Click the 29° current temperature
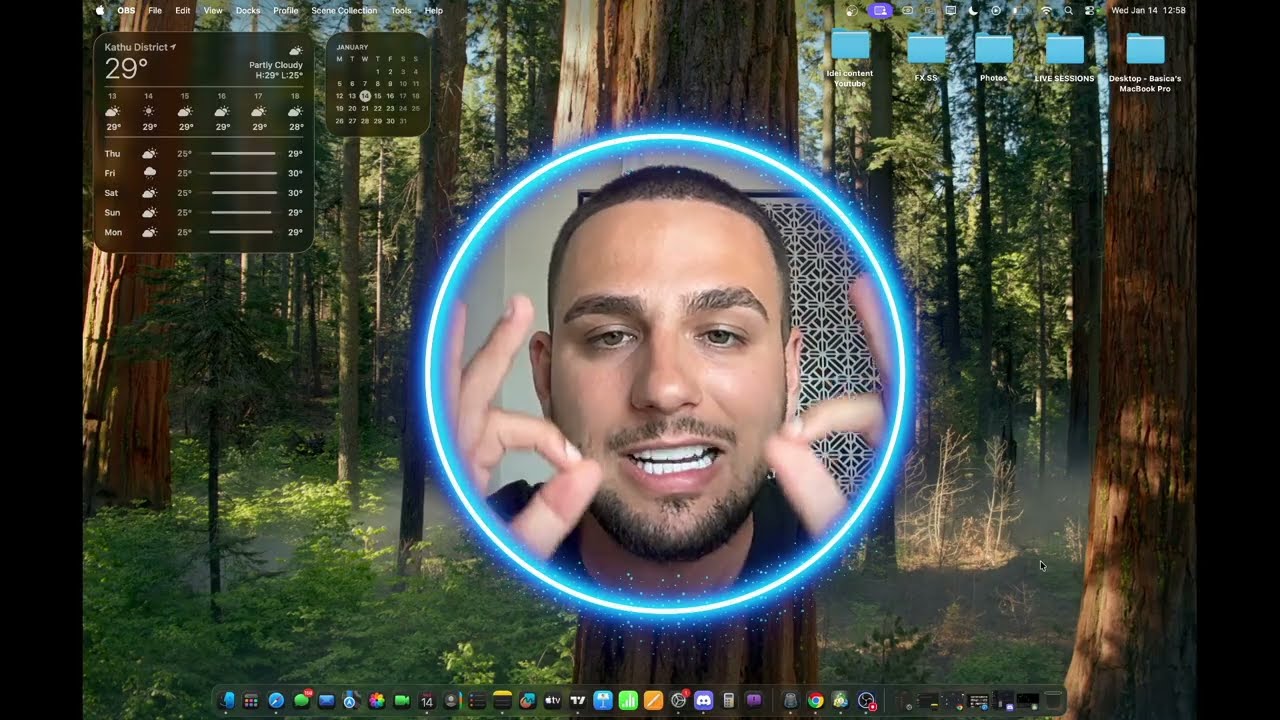Viewport: 1280px width, 720px height. 127,68
